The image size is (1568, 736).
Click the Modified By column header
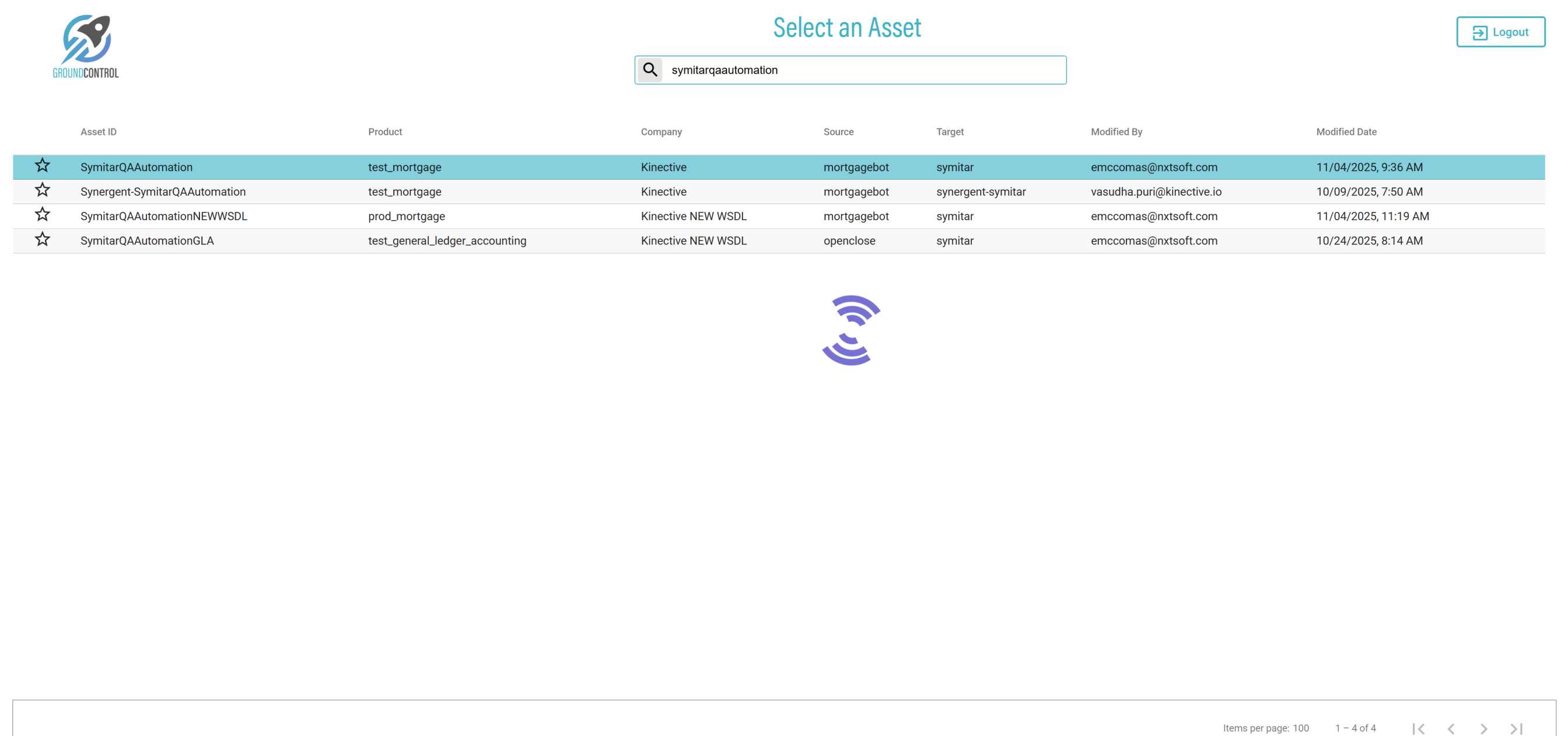pyautogui.click(x=1116, y=131)
